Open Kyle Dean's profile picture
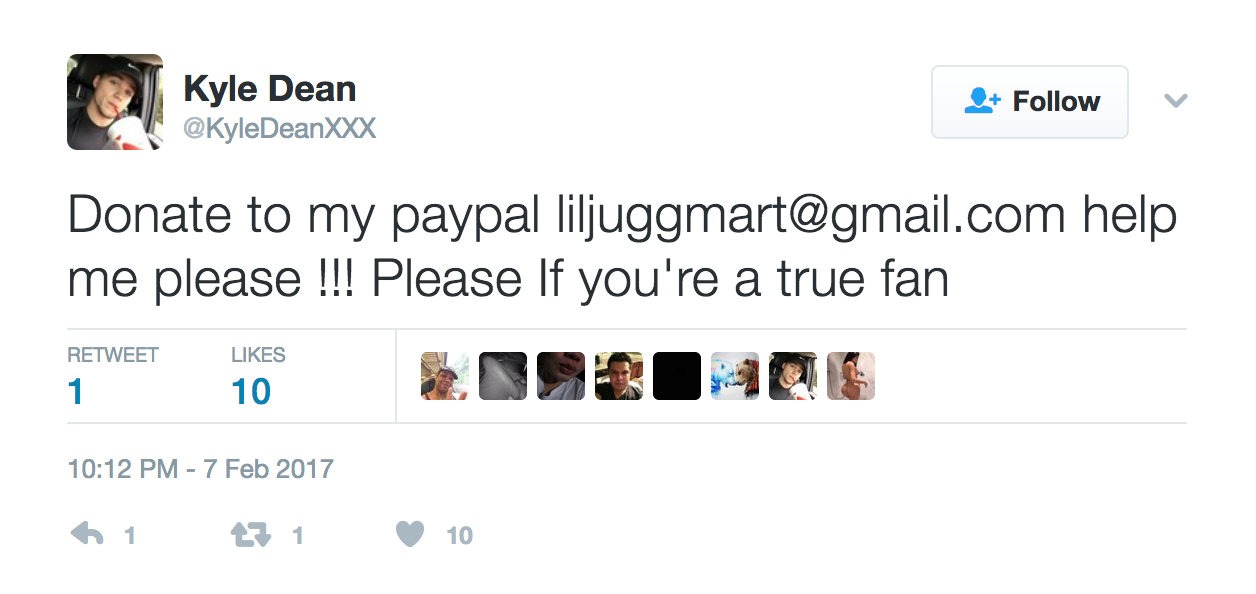 point(115,102)
